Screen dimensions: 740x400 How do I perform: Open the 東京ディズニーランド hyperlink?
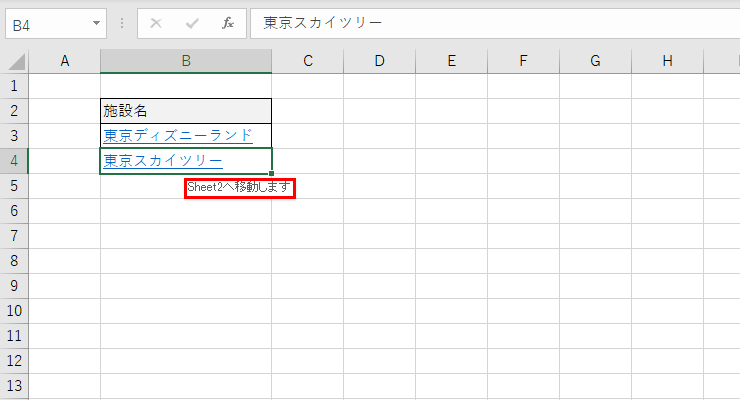178,136
